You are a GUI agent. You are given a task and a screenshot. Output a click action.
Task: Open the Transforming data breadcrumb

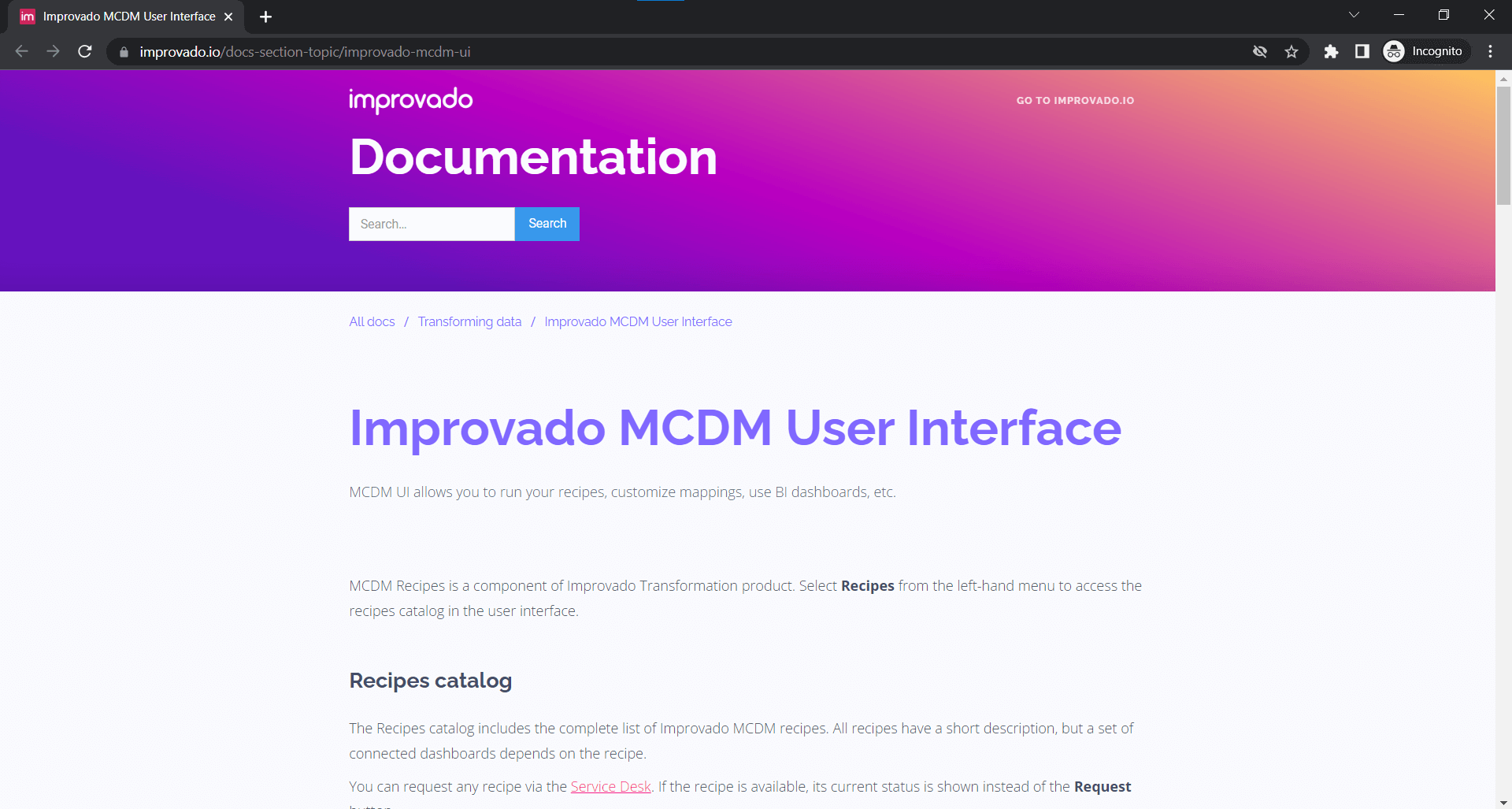(469, 321)
